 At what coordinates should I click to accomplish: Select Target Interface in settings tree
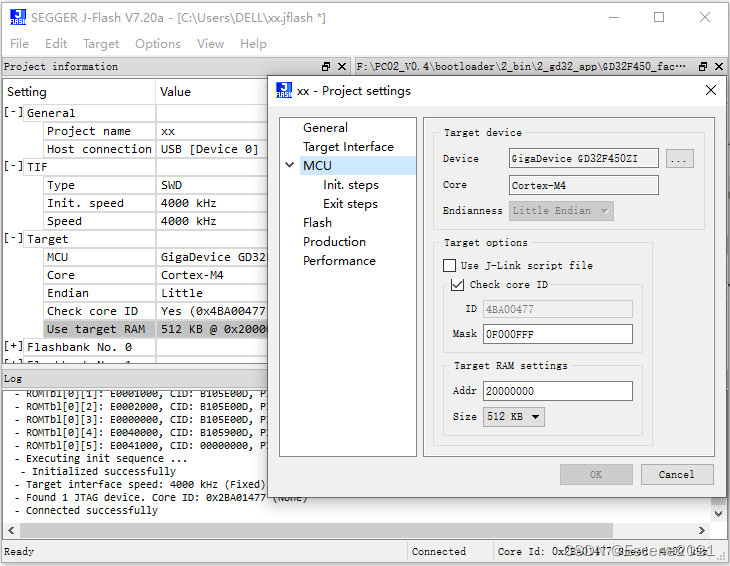[348, 147]
